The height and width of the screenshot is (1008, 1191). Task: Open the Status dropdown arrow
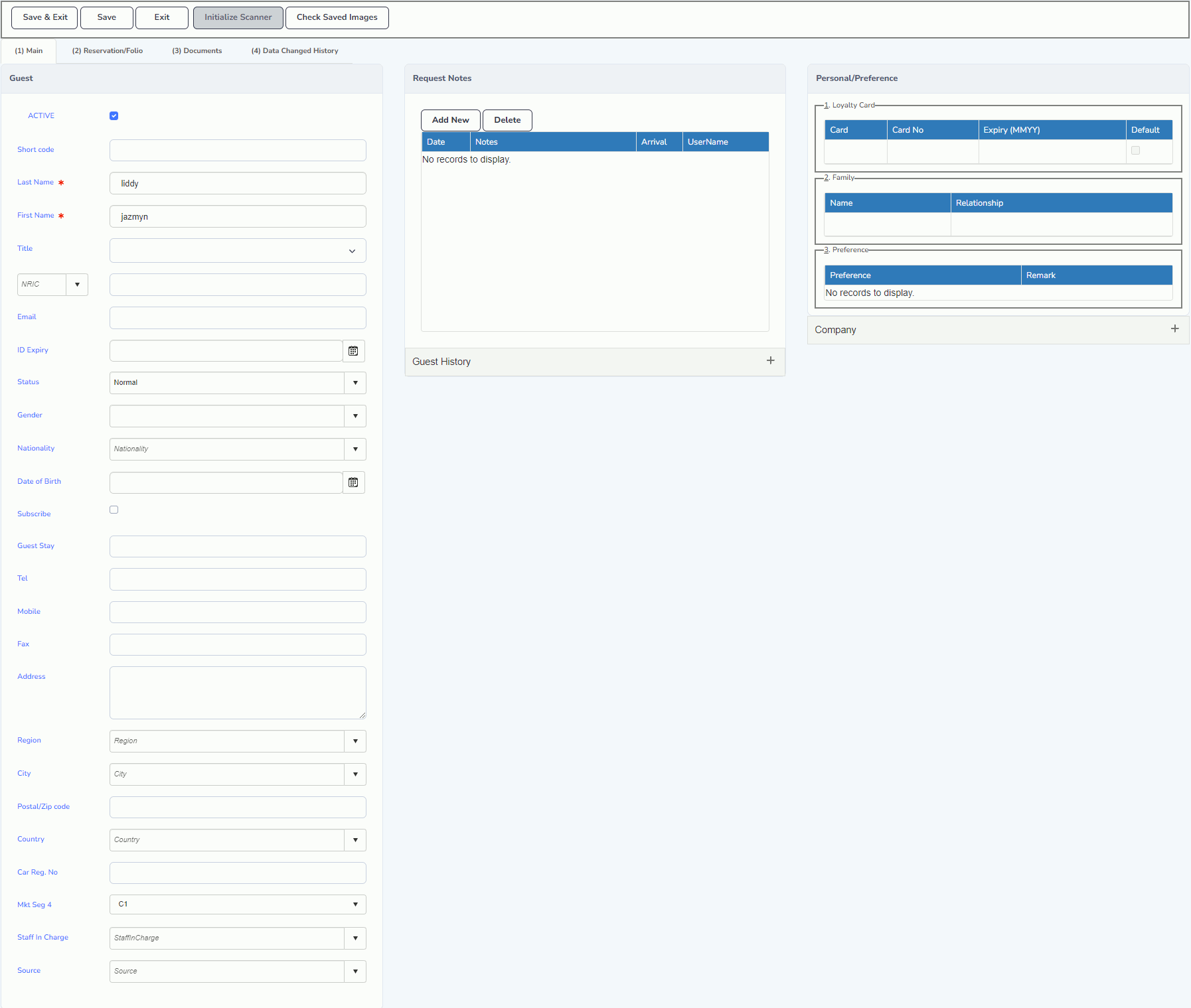point(355,383)
